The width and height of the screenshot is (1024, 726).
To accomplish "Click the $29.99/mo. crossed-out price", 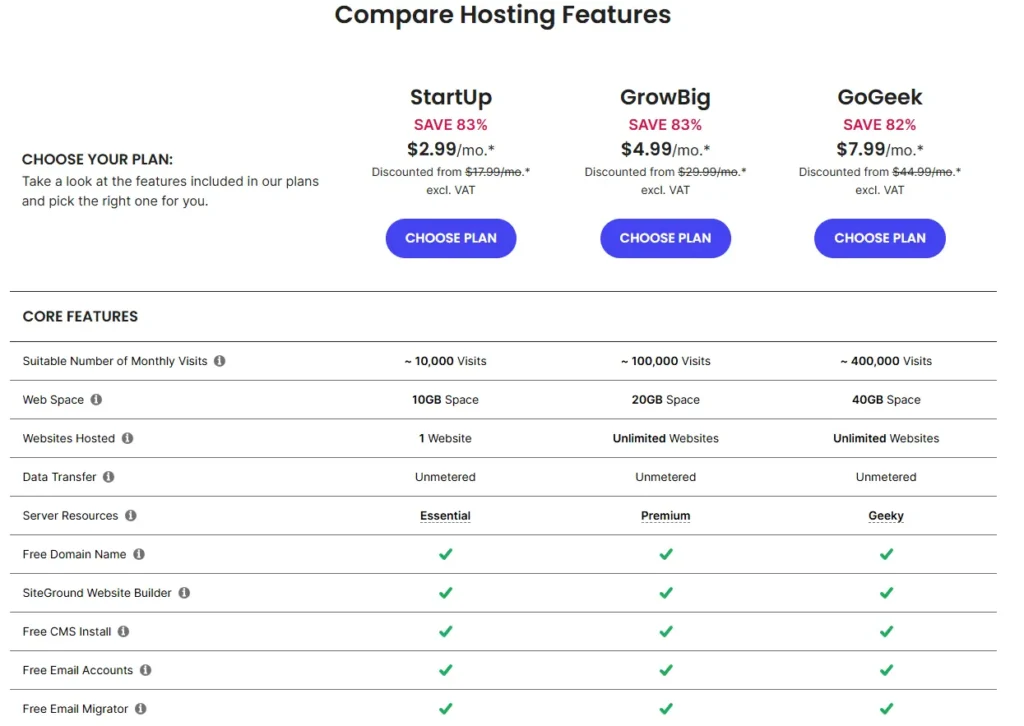I will (x=709, y=172).
